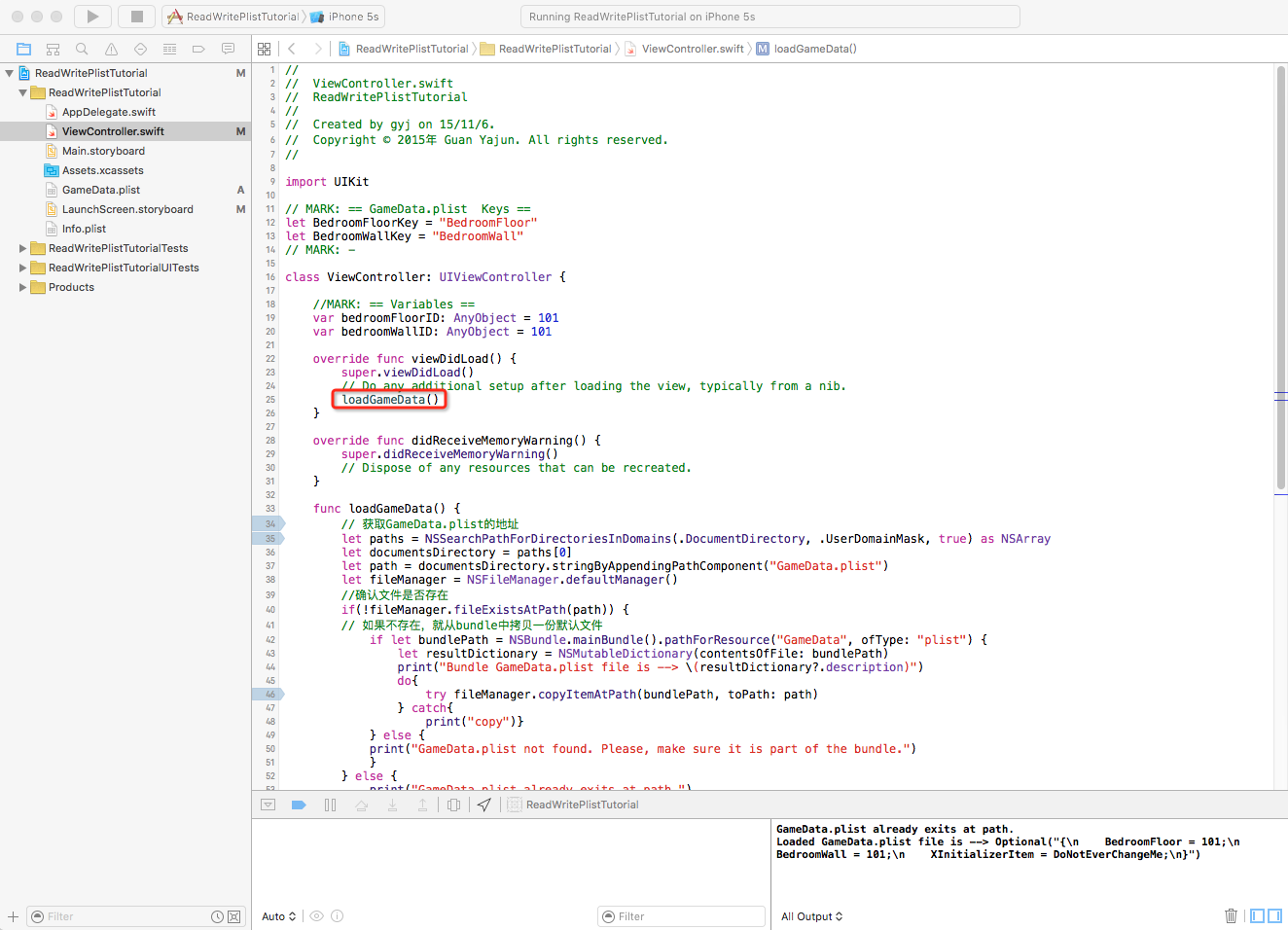This screenshot has height=930, width=1288.
Task: Click Simulate Location arrow icon
Action: (x=483, y=805)
